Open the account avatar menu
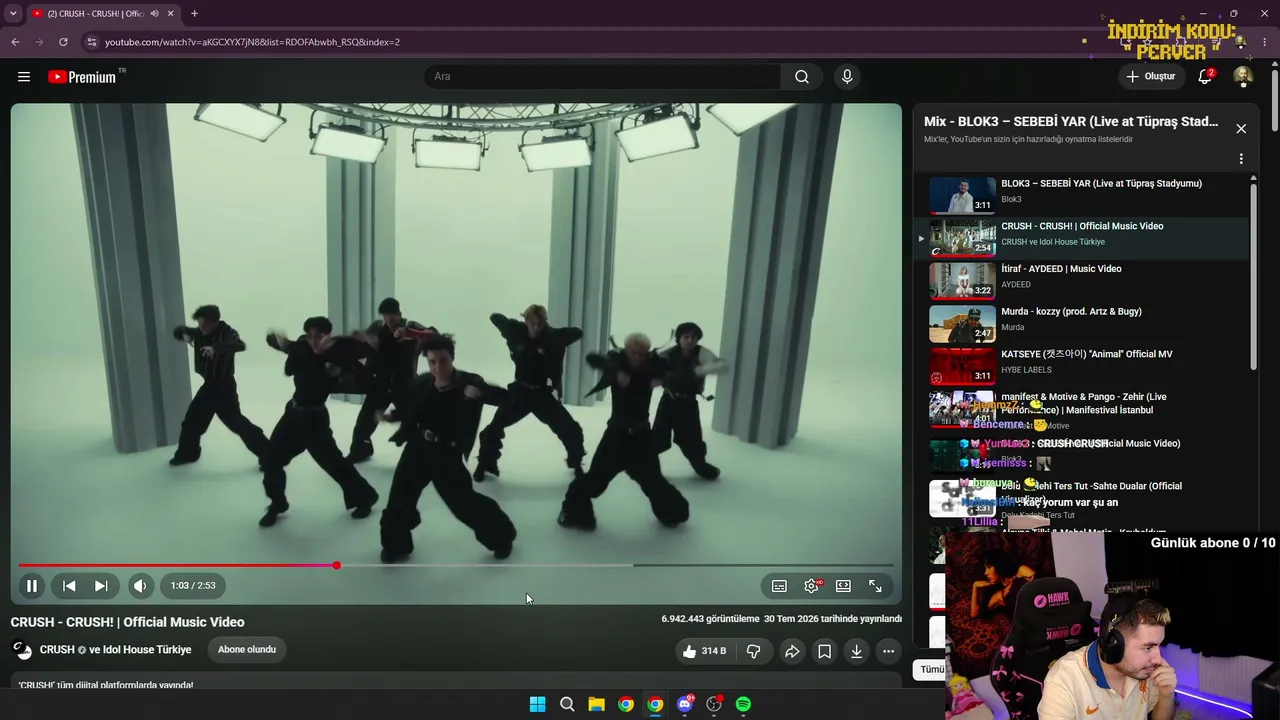1280x720 pixels. coord(1243,77)
